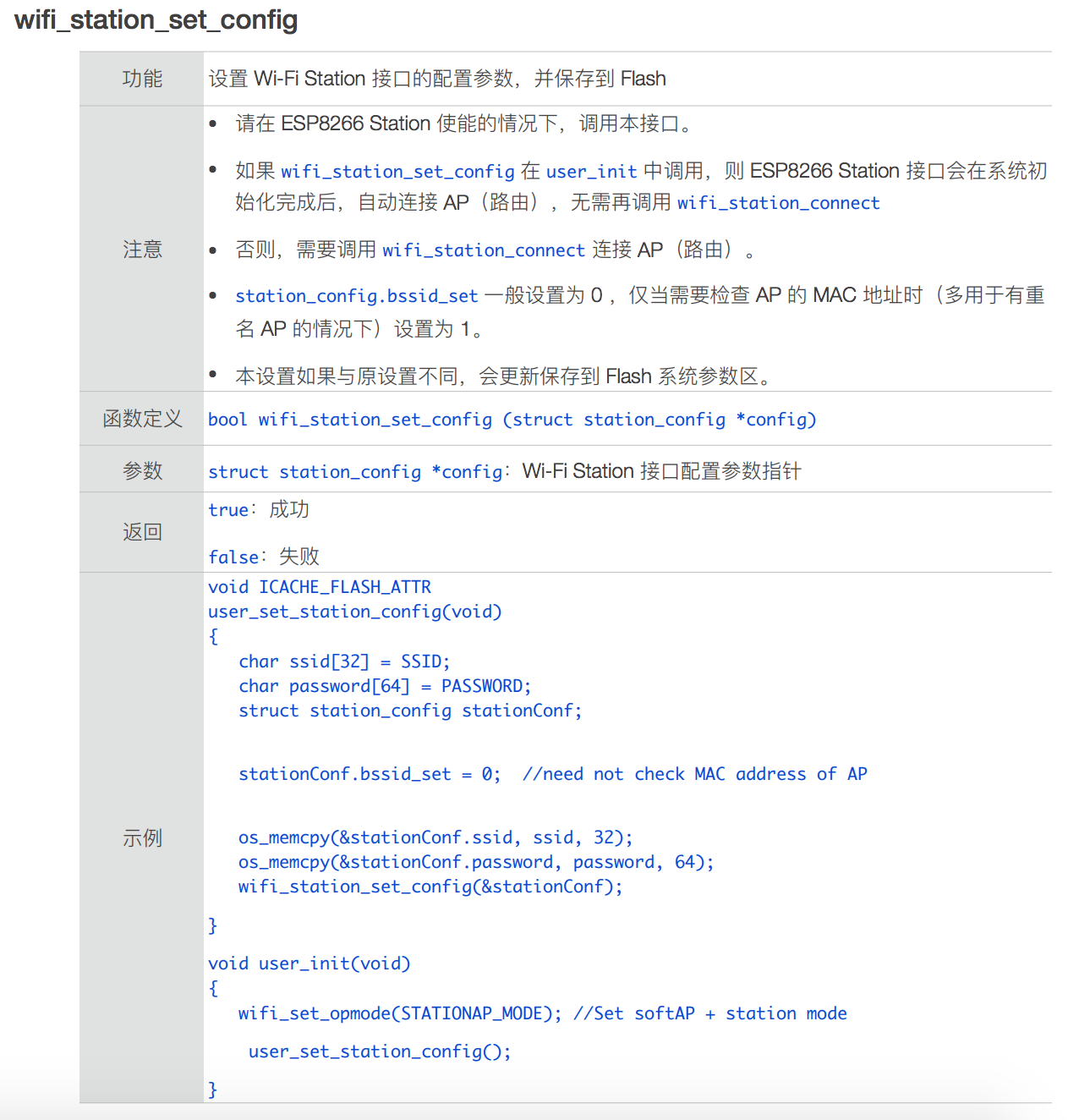Screen dimensions: 1079x1120
Task: Click the wifi_station_set_config page heading
Action: pos(156,19)
